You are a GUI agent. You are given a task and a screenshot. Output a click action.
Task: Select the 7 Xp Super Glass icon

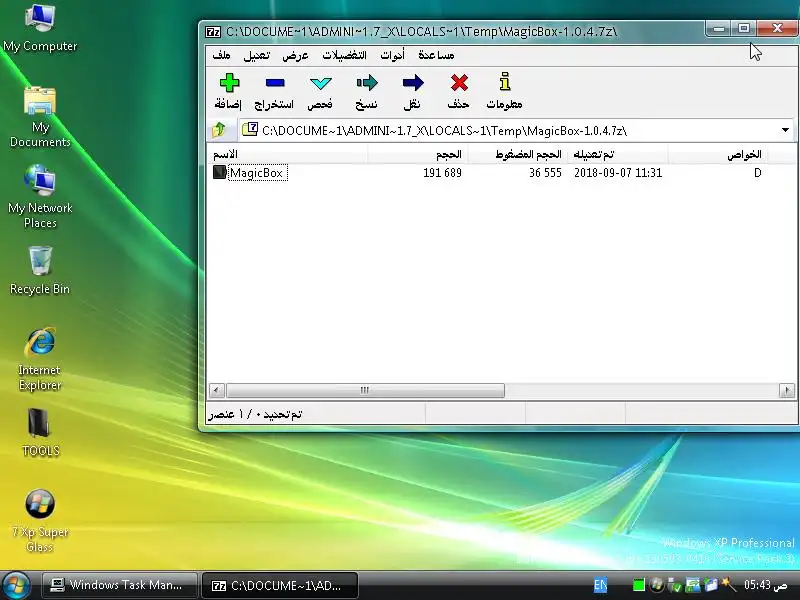tap(40, 521)
